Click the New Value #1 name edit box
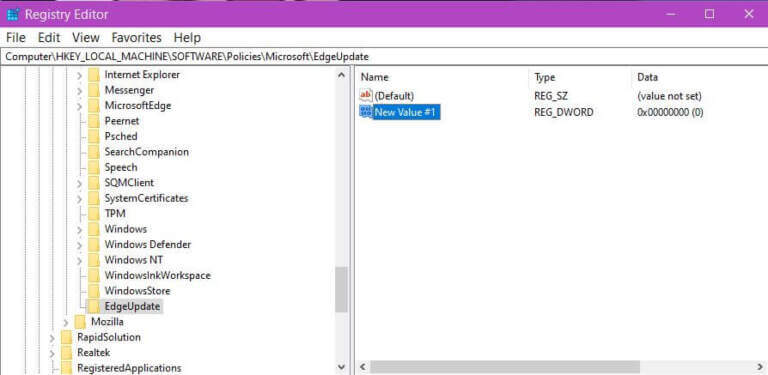The height and width of the screenshot is (375, 768). [407, 113]
